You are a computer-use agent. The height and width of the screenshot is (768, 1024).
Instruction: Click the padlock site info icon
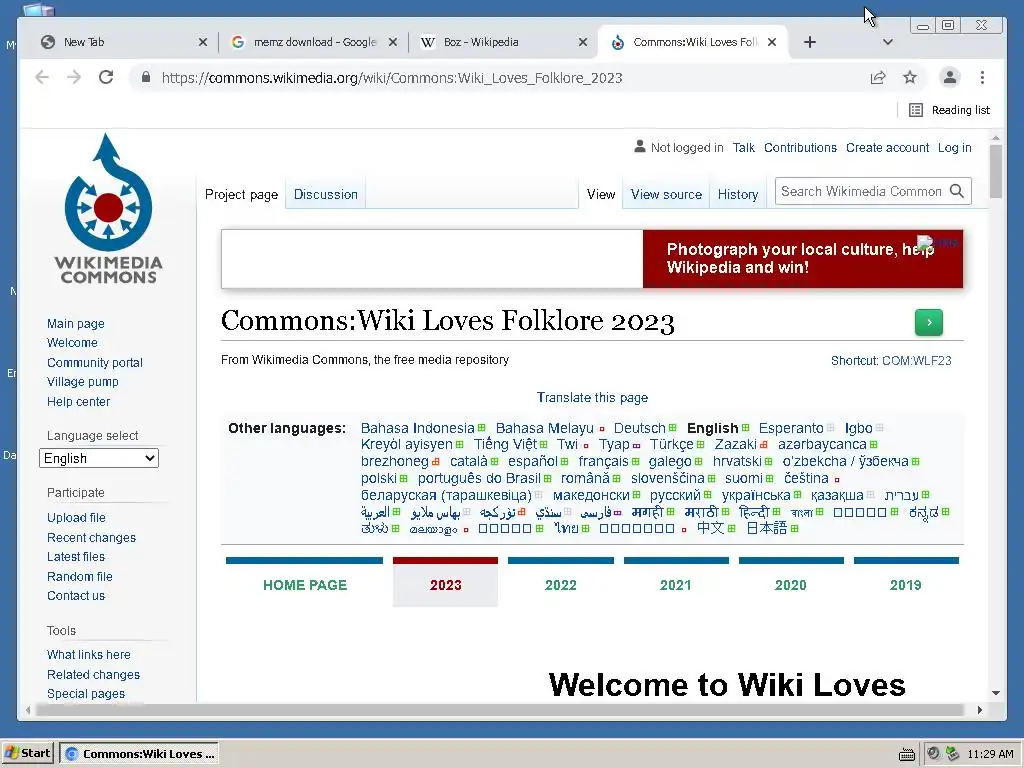pos(146,78)
